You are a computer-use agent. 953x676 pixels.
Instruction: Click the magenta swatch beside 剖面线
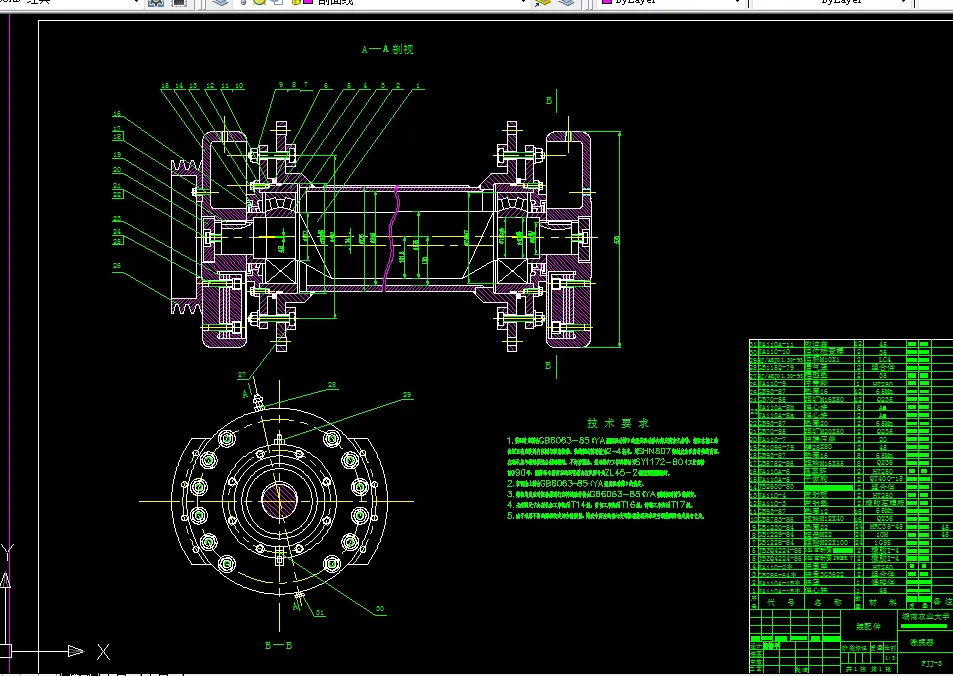308,2
